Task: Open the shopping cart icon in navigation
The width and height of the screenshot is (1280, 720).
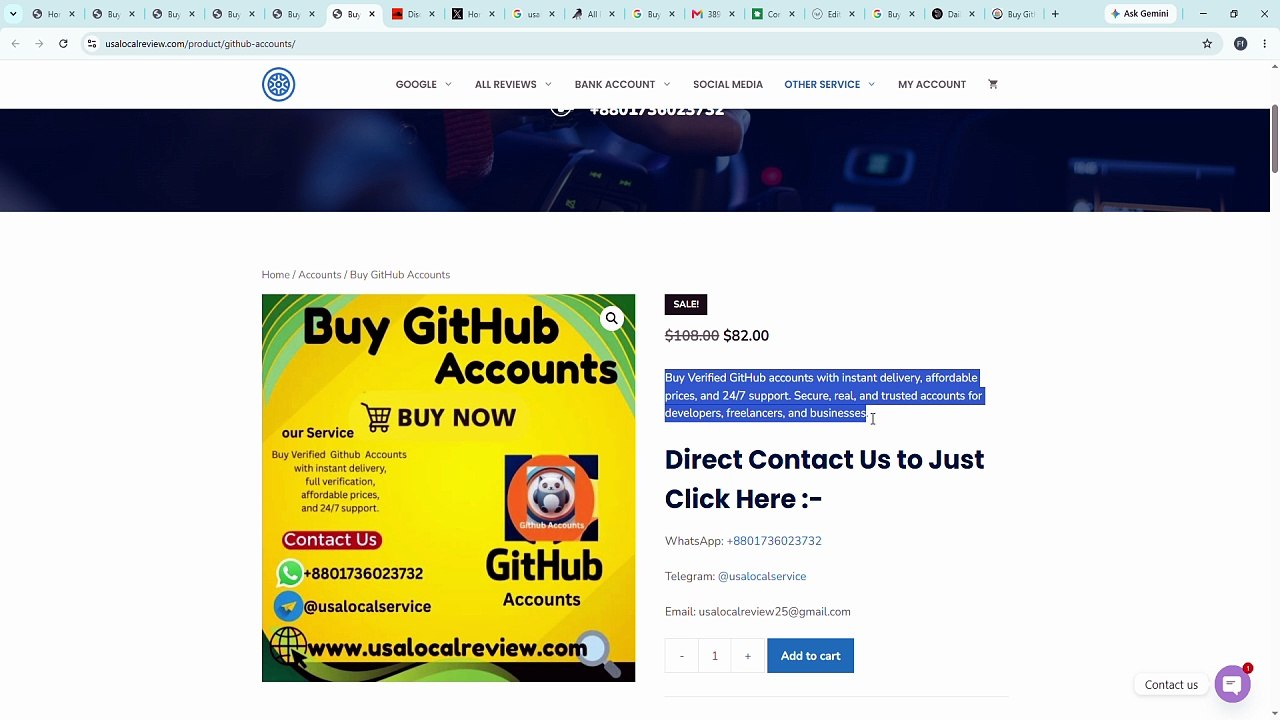Action: [x=993, y=84]
